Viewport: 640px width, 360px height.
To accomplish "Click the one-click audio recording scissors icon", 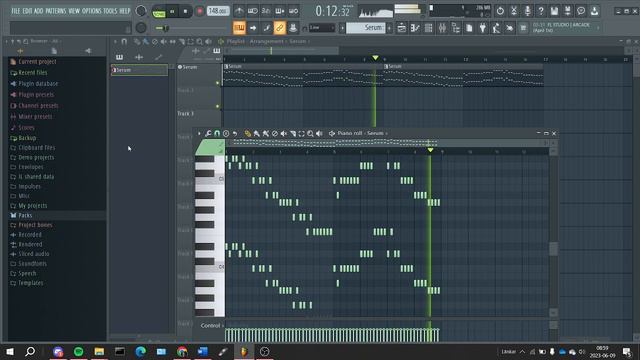I will pos(514,11).
